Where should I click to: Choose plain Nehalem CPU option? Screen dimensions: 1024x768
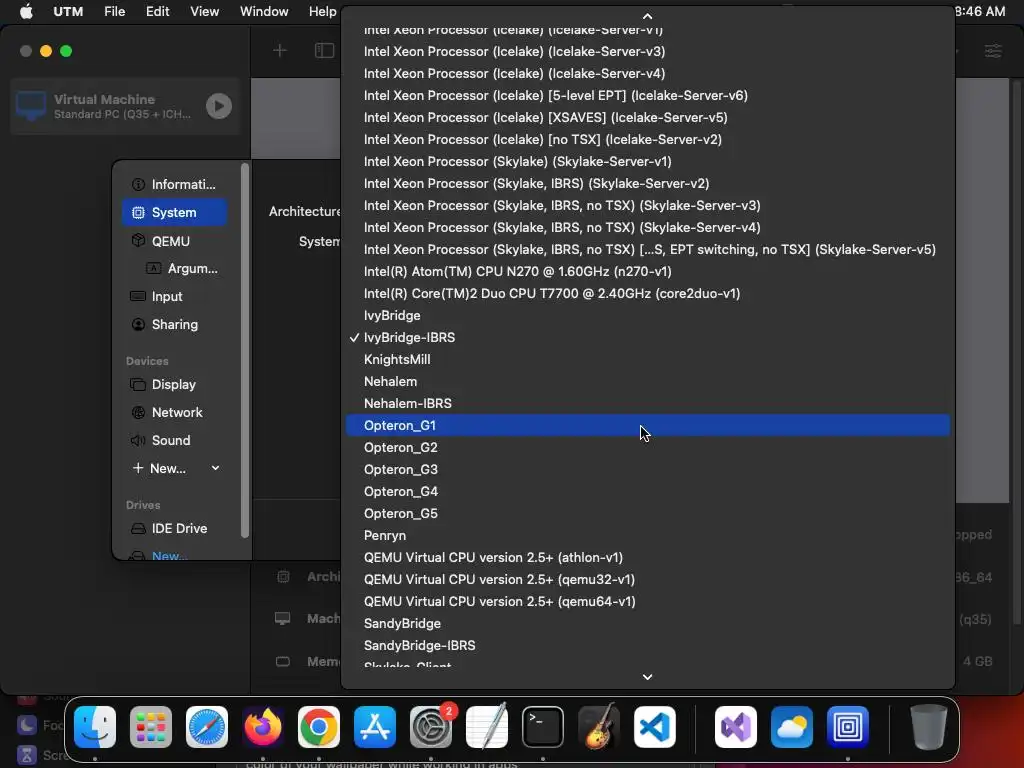(647, 381)
